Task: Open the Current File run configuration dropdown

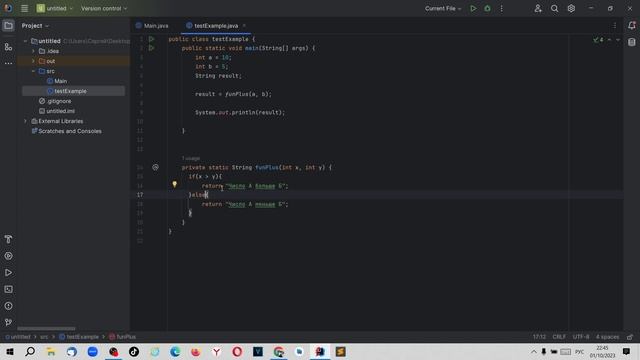Action: click(443, 8)
